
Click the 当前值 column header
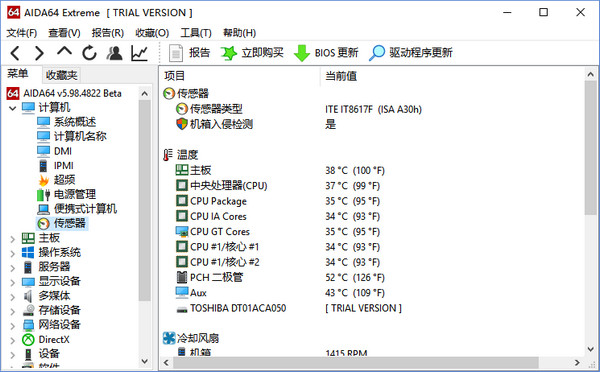(341, 76)
